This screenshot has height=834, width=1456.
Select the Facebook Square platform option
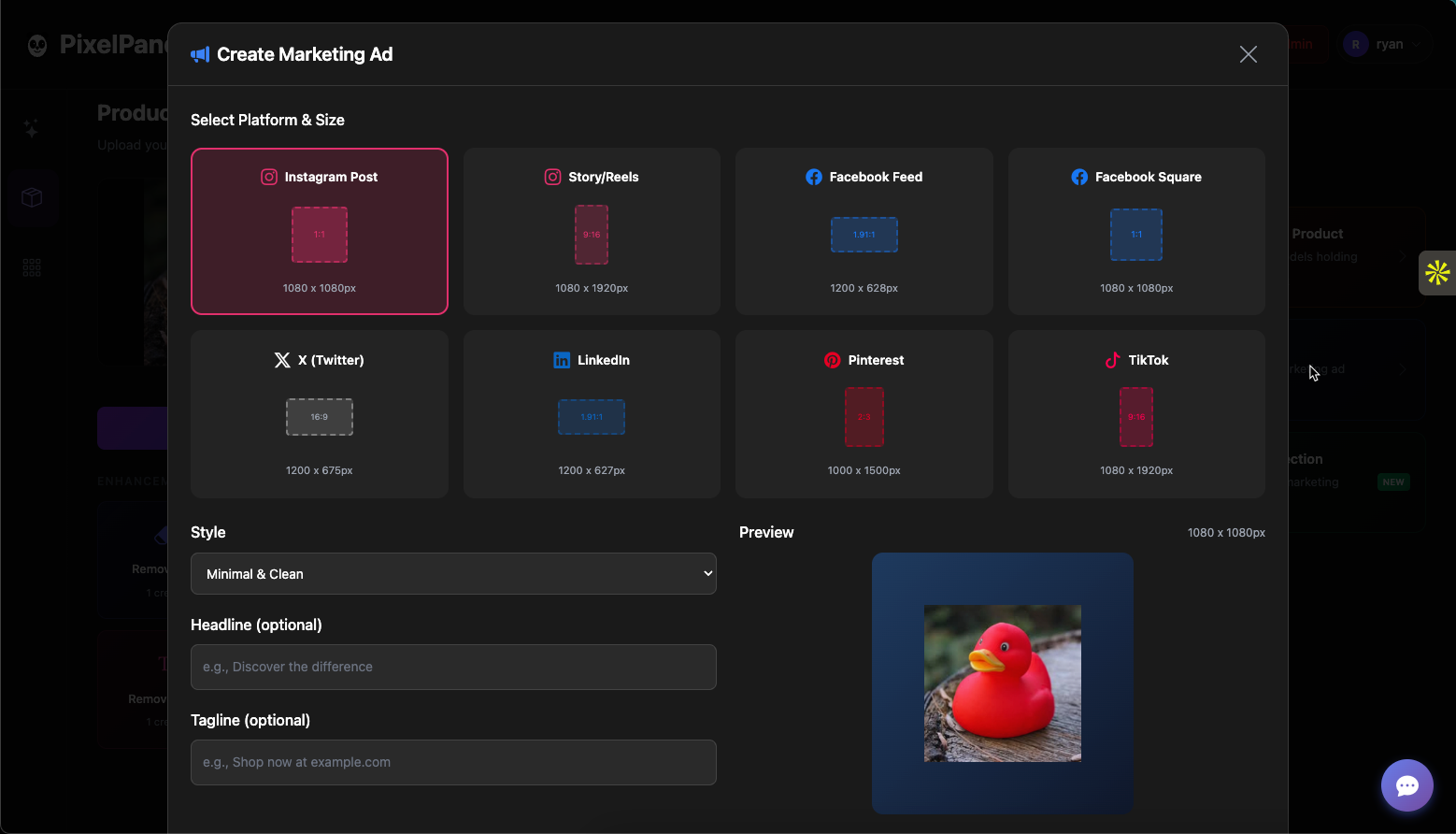tap(1136, 231)
